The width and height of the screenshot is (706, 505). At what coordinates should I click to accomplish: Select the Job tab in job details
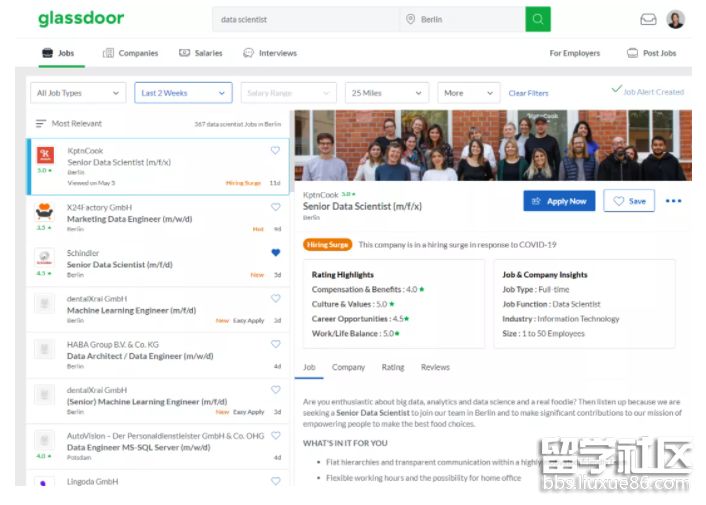pyautogui.click(x=309, y=367)
